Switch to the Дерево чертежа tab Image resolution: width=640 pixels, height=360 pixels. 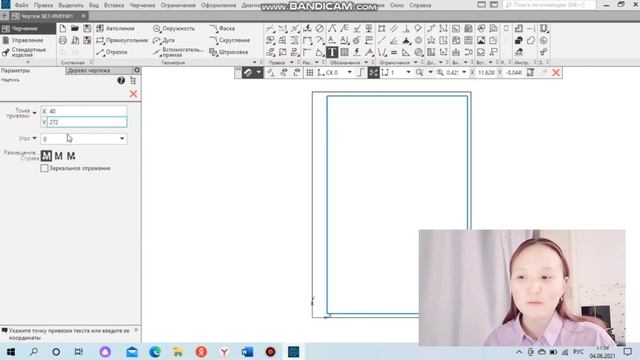coord(100,71)
